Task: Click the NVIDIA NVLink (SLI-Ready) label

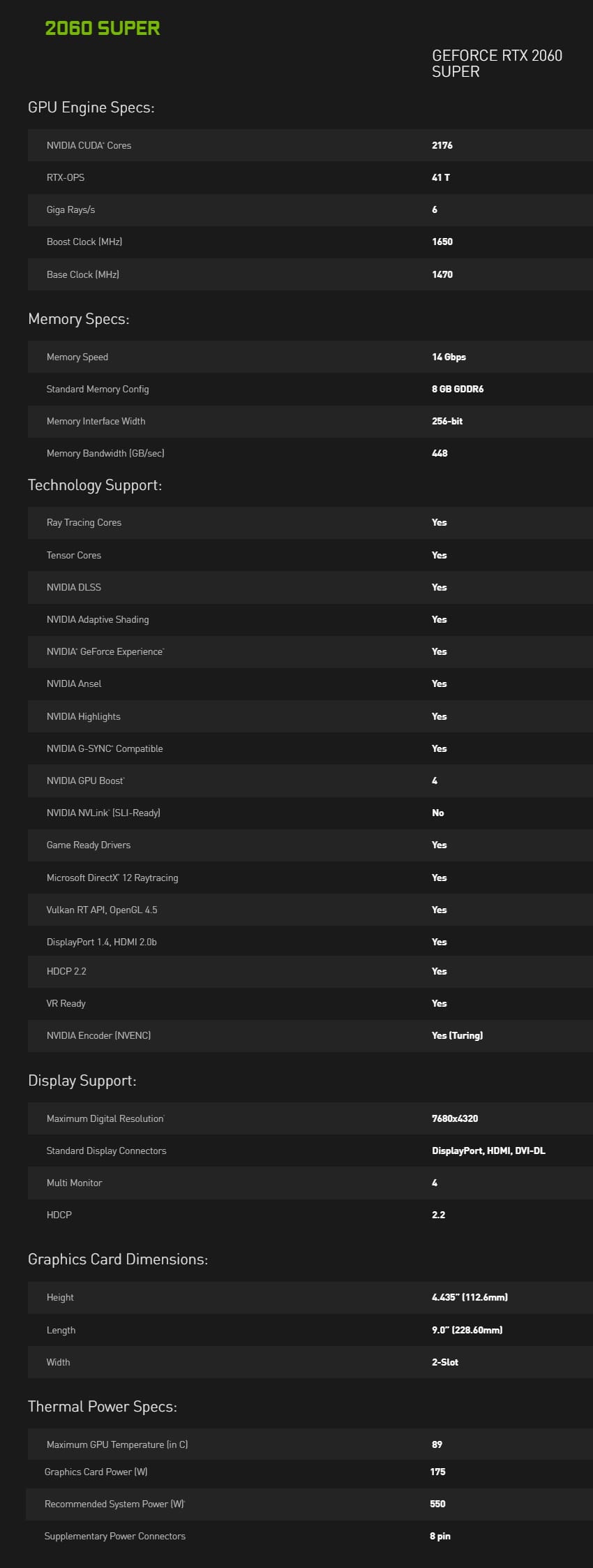Action: [103, 813]
